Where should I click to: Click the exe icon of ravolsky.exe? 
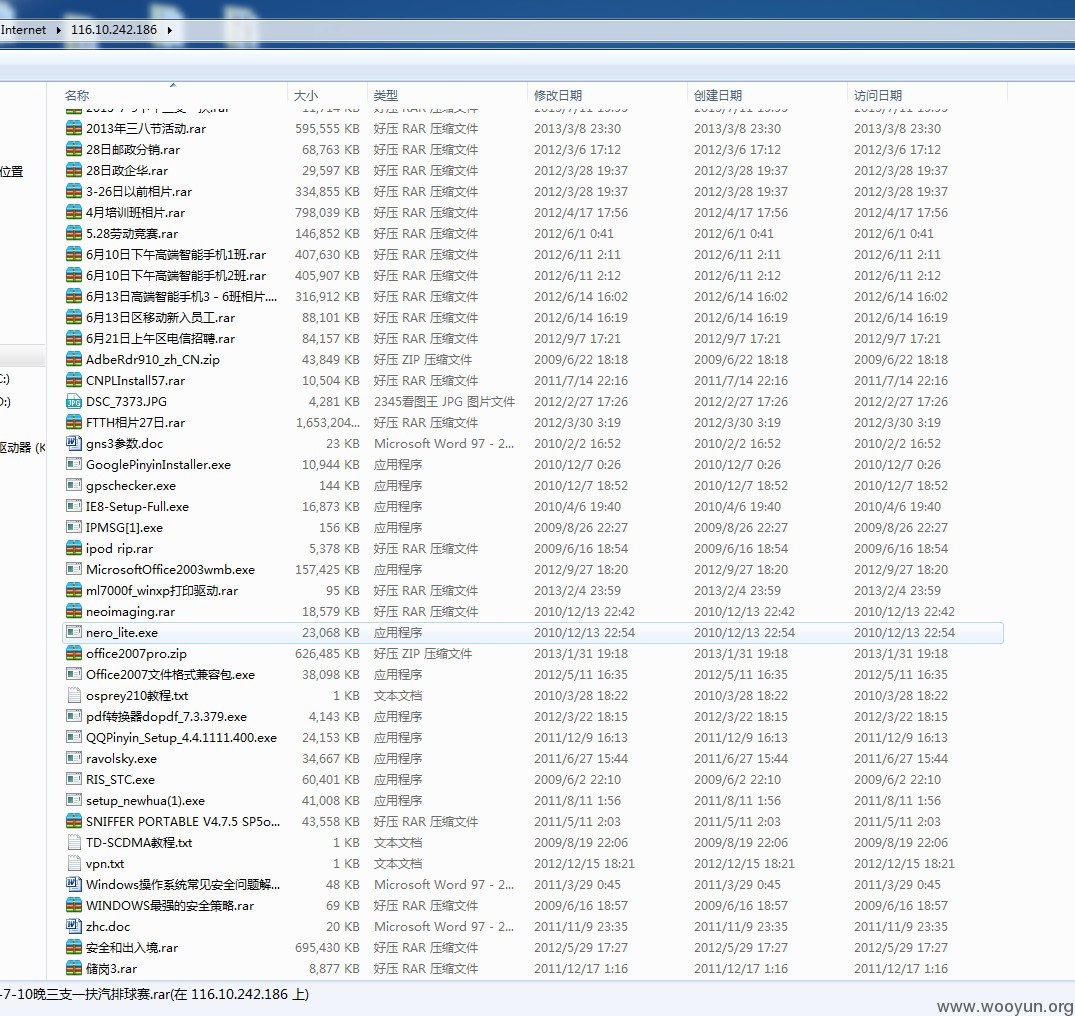click(x=73, y=758)
